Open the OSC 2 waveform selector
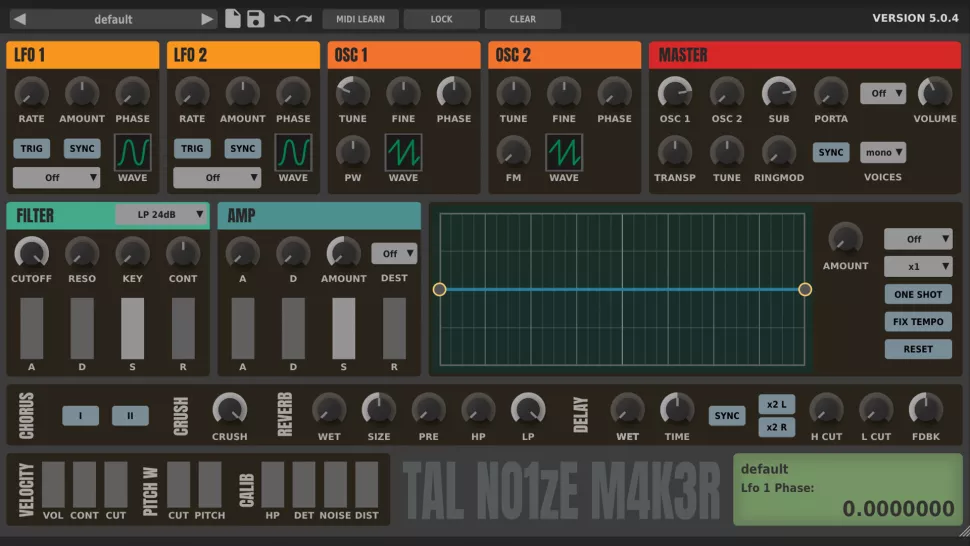 click(x=564, y=152)
